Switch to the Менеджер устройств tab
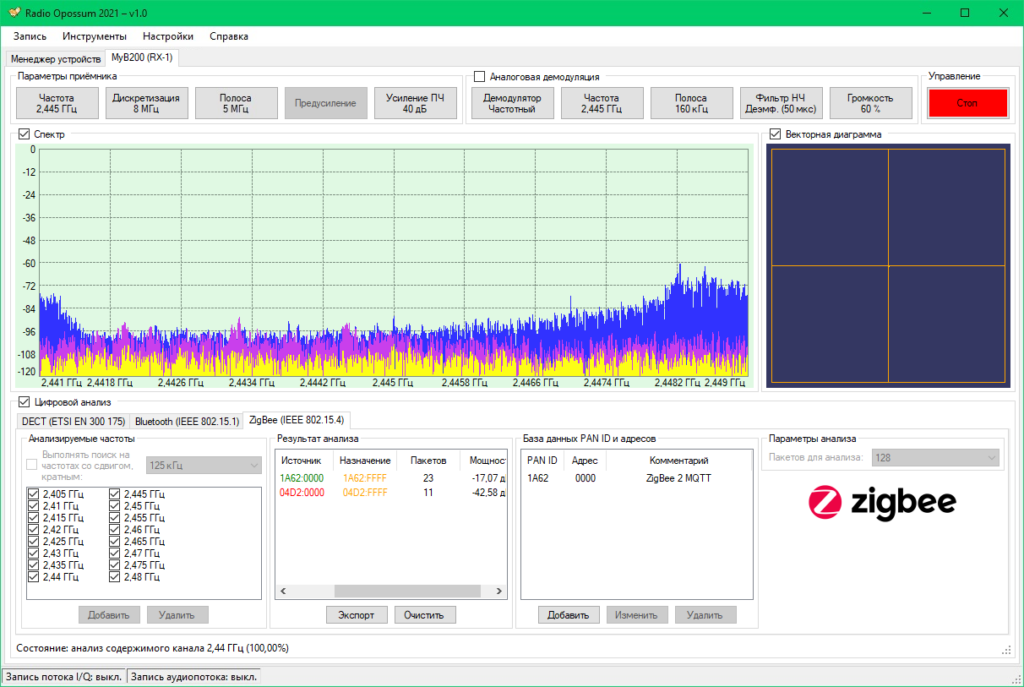This screenshot has width=1024, height=687. pos(55,58)
